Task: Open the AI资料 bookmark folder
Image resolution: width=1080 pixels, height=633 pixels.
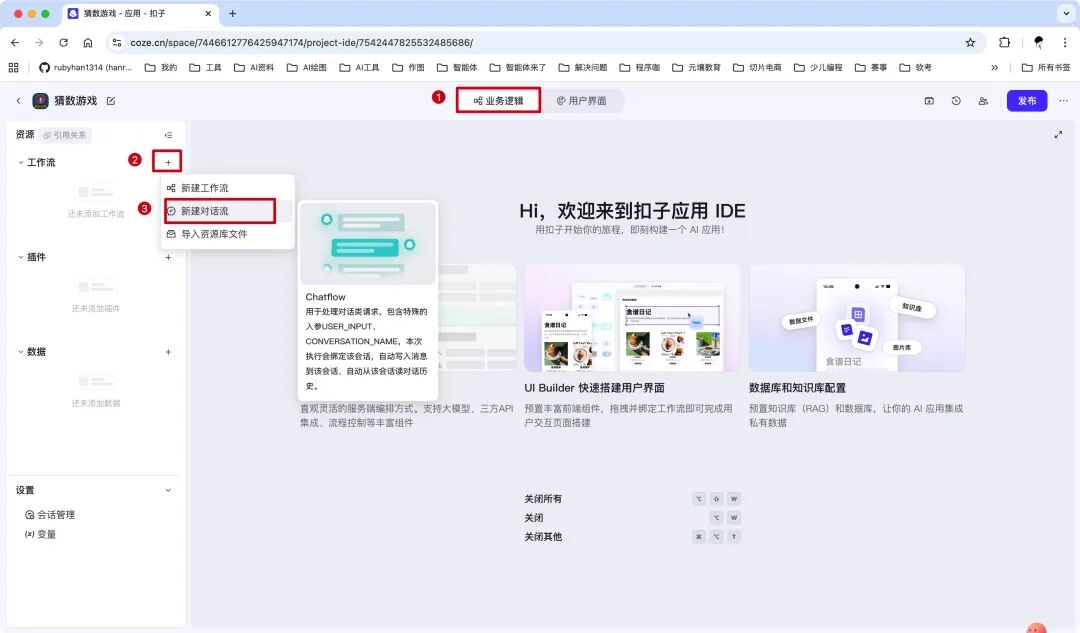Action: click(x=253, y=68)
